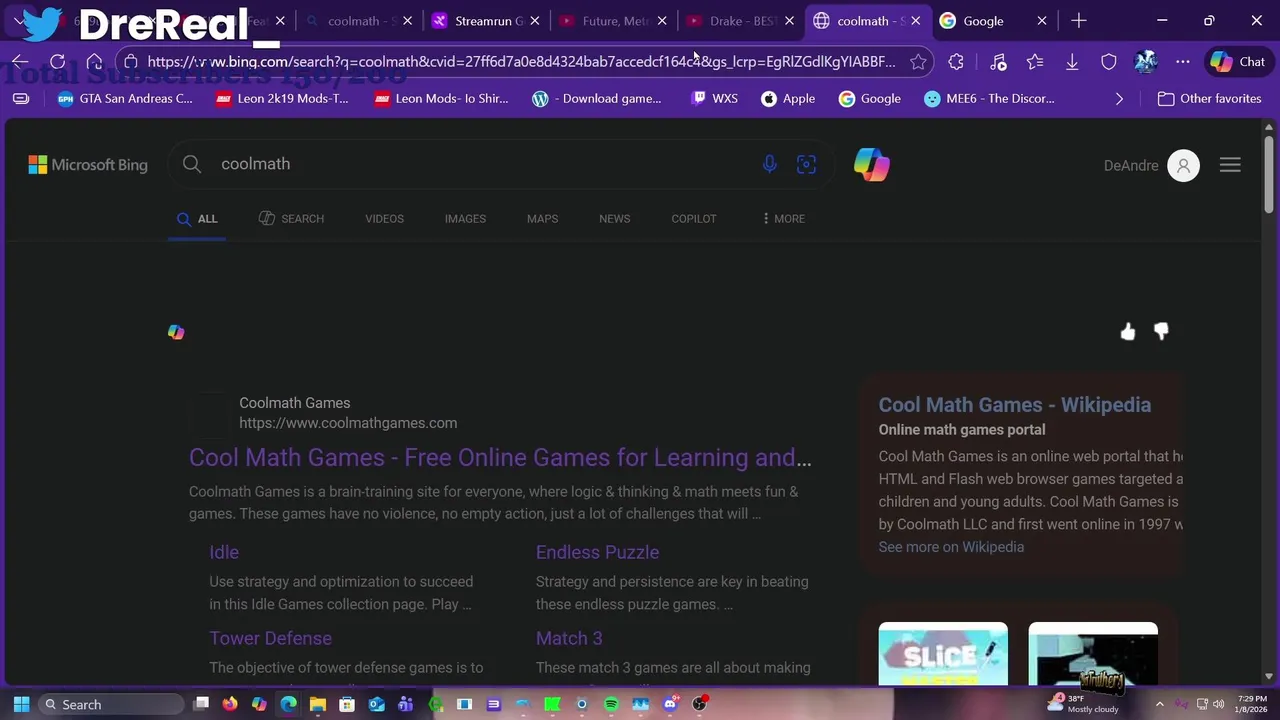The width and height of the screenshot is (1280, 720).
Task: Open Outlook from the taskbar
Action: click(x=376, y=704)
